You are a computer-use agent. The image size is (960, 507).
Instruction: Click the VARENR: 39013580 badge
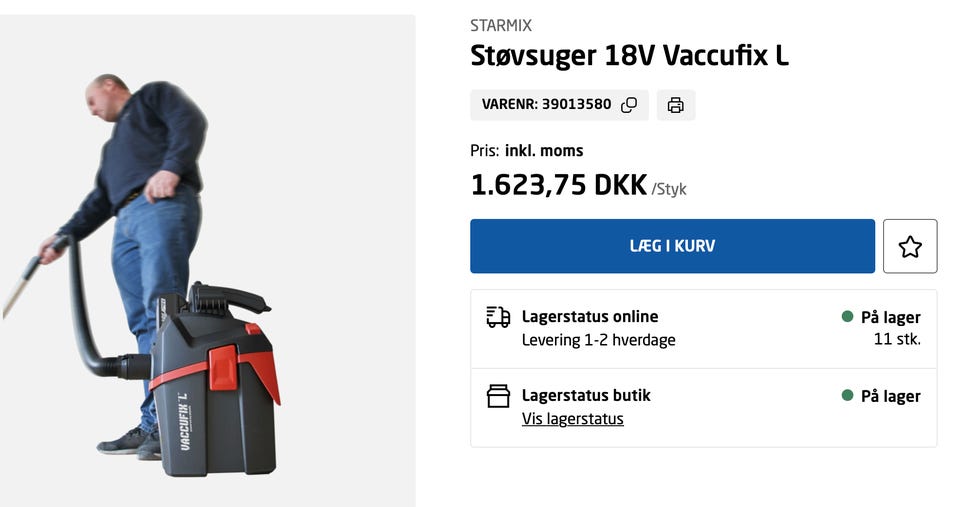tap(559, 105)
